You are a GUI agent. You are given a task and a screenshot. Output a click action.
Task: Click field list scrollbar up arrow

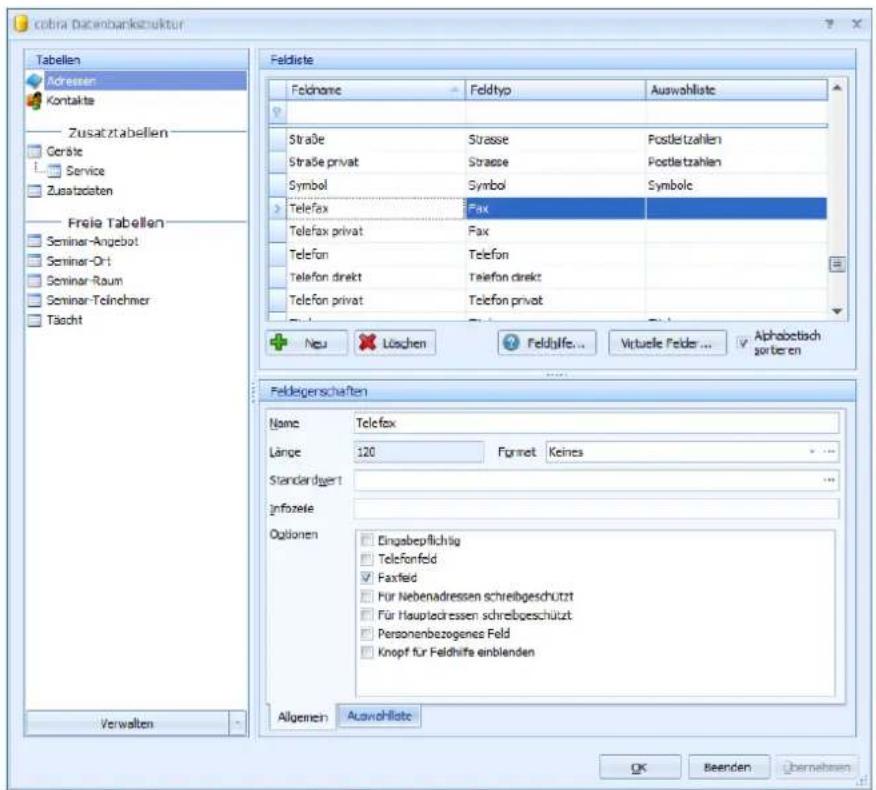[x=837, y=88]
